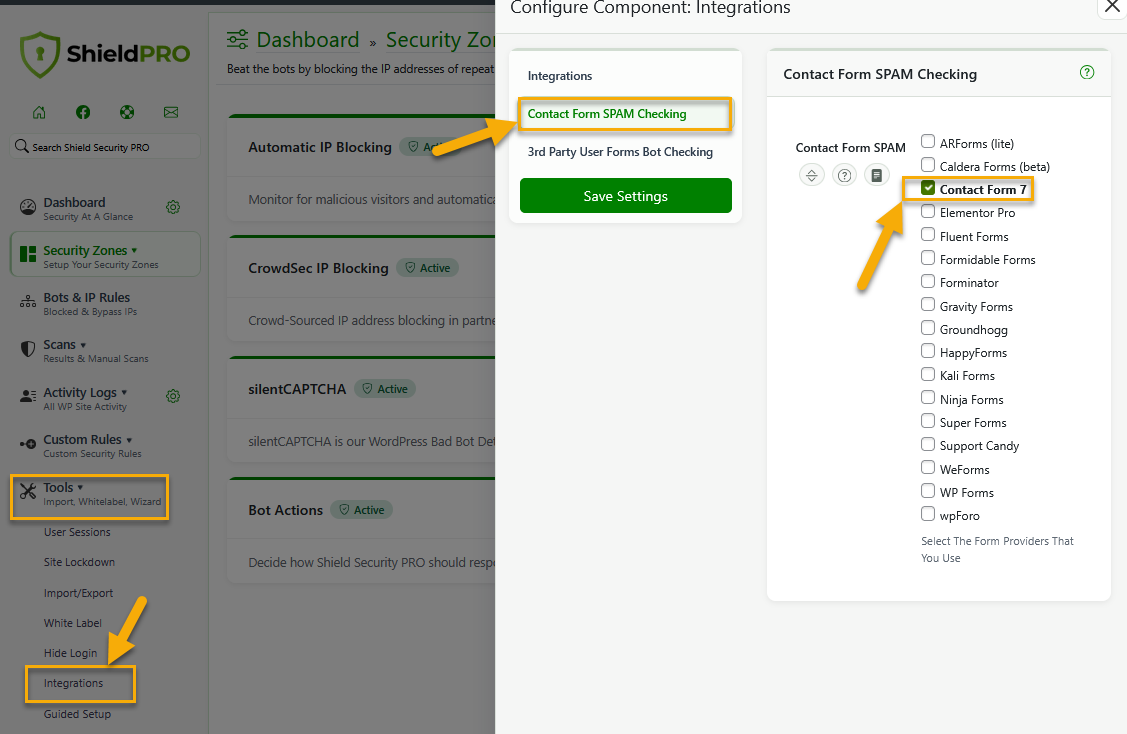Click the Custom Rules icon

pyautogui.click(x=27, y=444)
